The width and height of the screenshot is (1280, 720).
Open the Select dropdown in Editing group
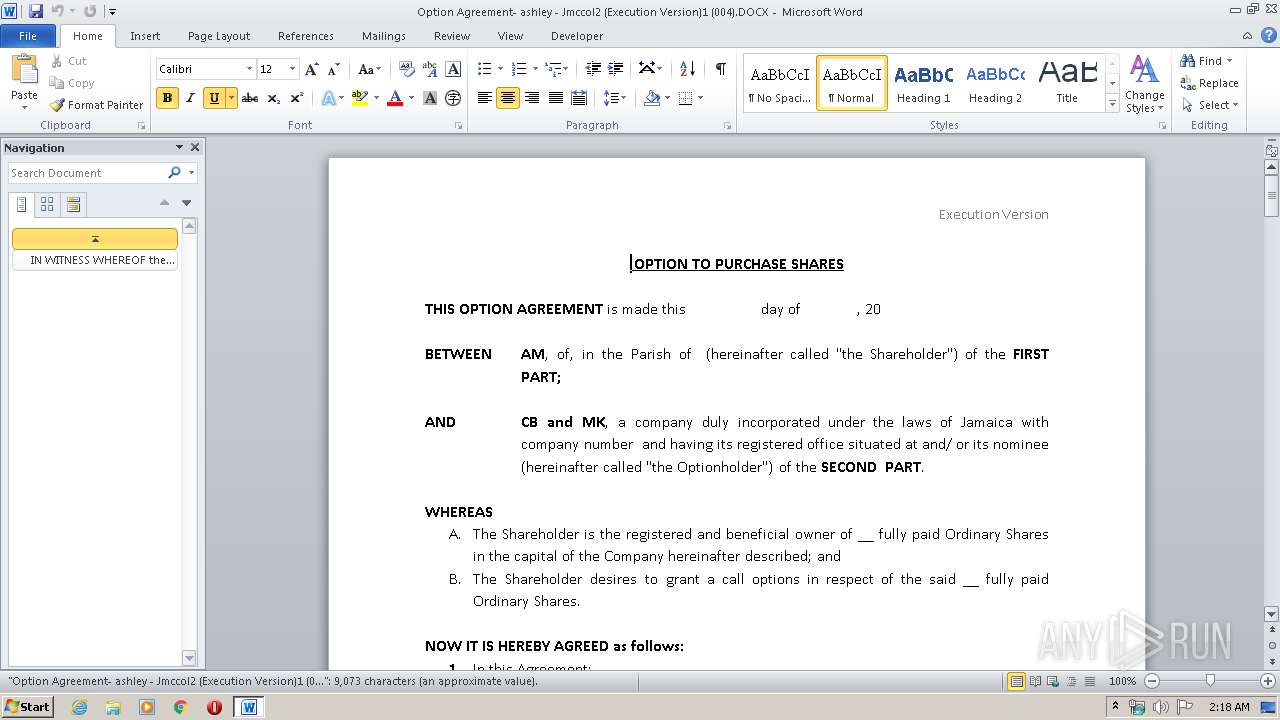tap(1209, 105)
